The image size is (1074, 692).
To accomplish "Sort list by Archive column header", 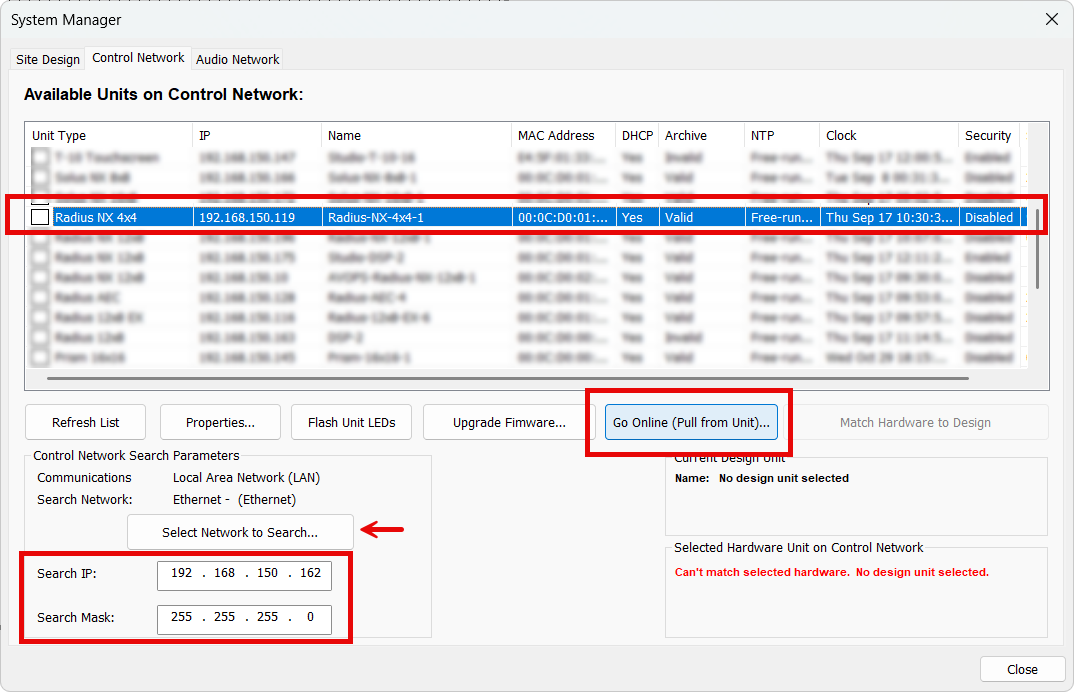I will (x=702, y=136).
